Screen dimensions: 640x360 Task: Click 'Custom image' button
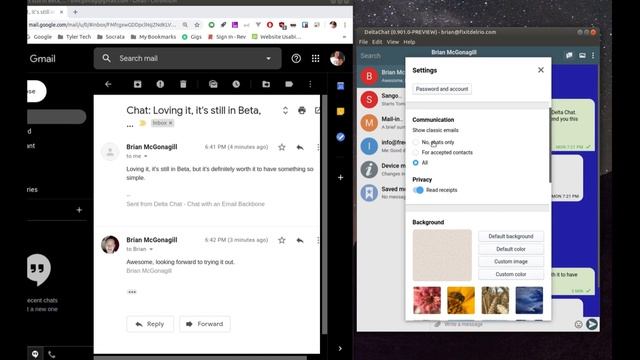coord(511,262)
